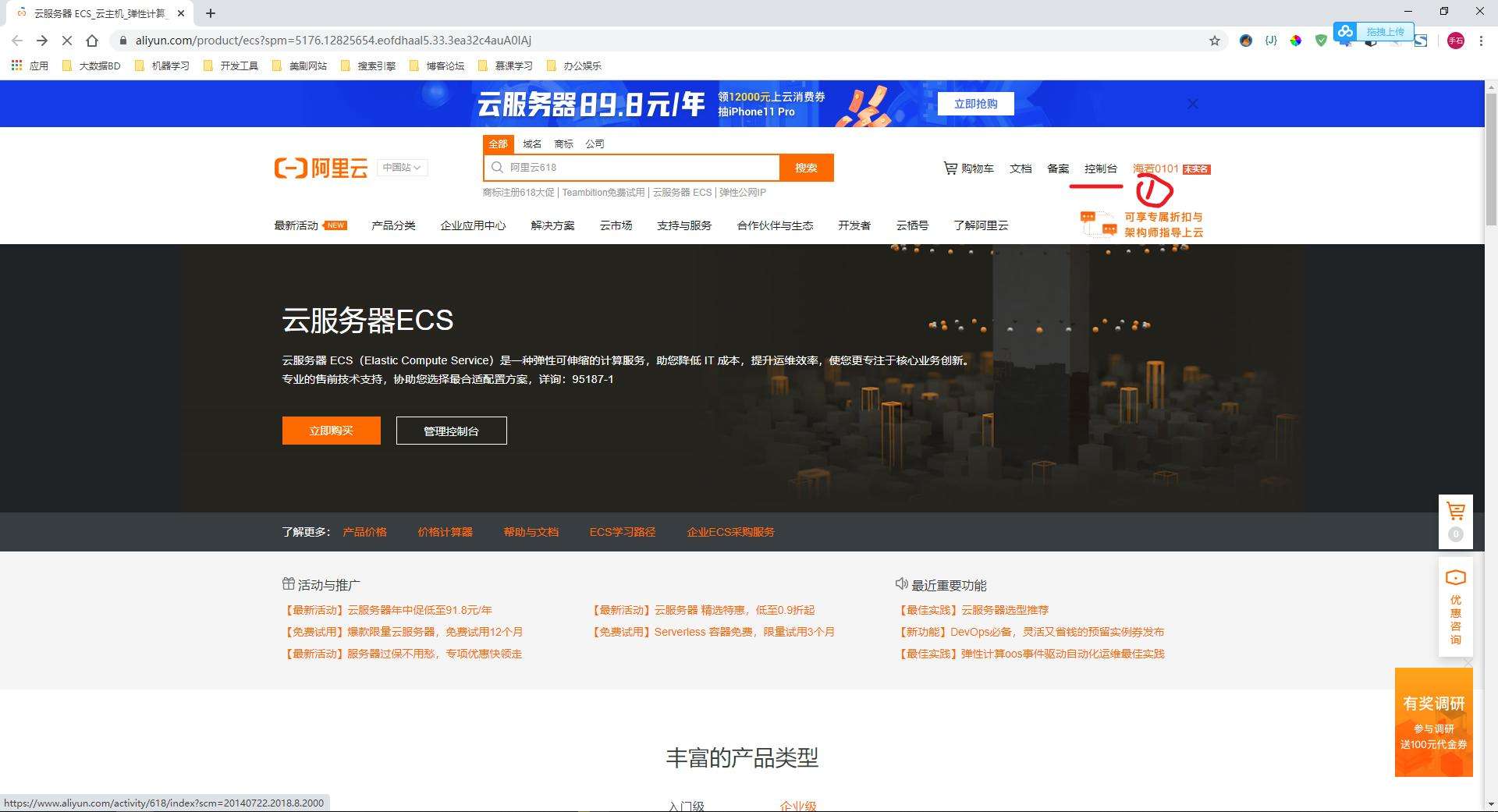Open the 优惠咨询 chat widget

pos(1455,607)
